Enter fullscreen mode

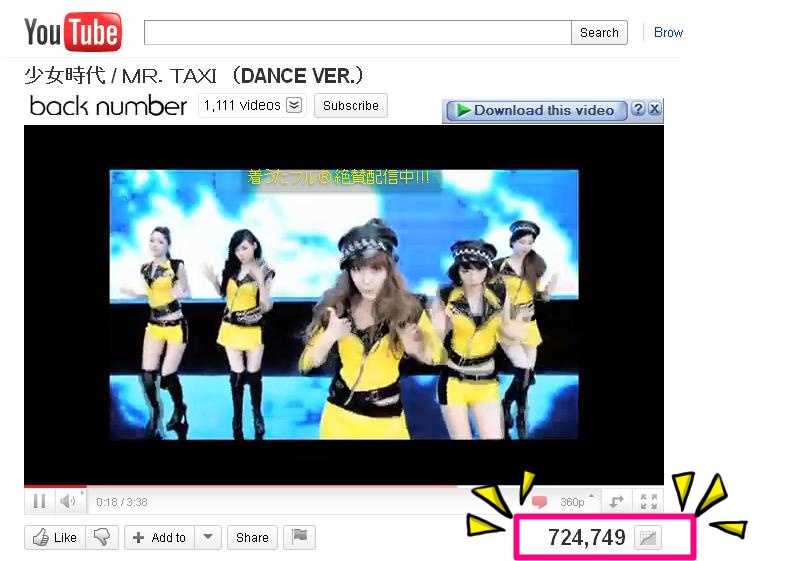(649, 502)
